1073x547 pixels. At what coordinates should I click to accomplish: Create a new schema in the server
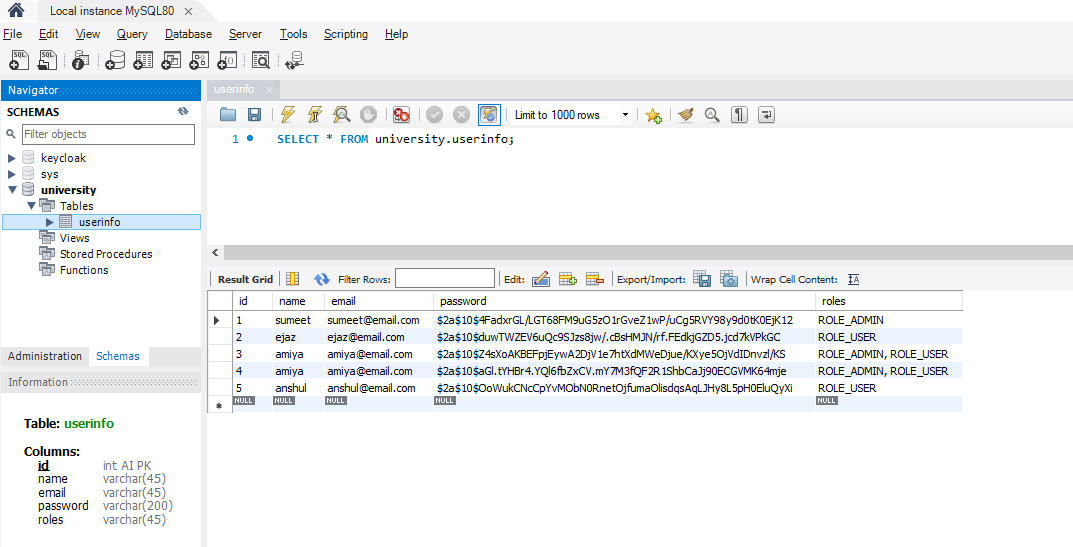116,60
